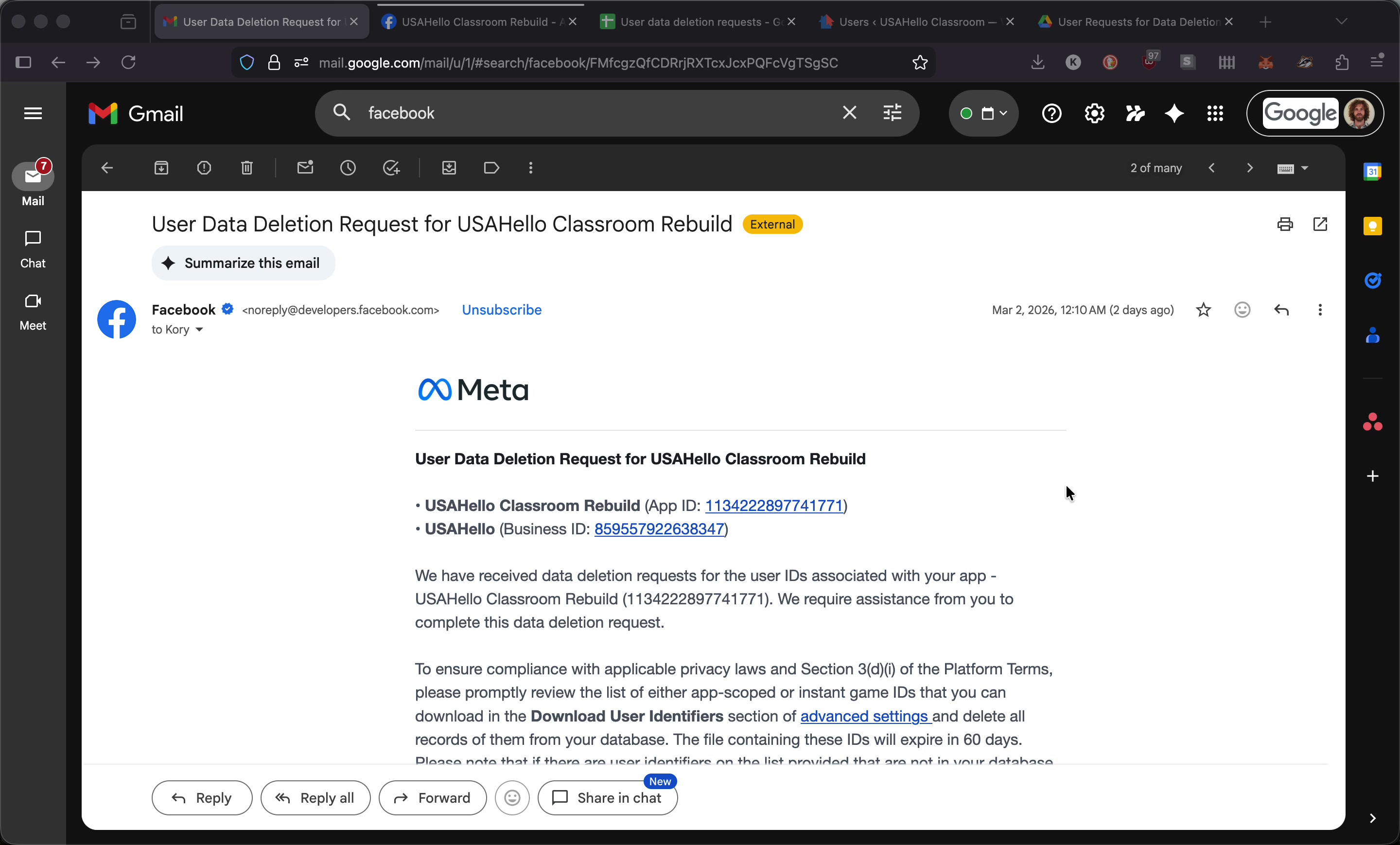The image size is (1400, 845).
Task: Open Gmail Settings gear
Action: coord(1094,114)
